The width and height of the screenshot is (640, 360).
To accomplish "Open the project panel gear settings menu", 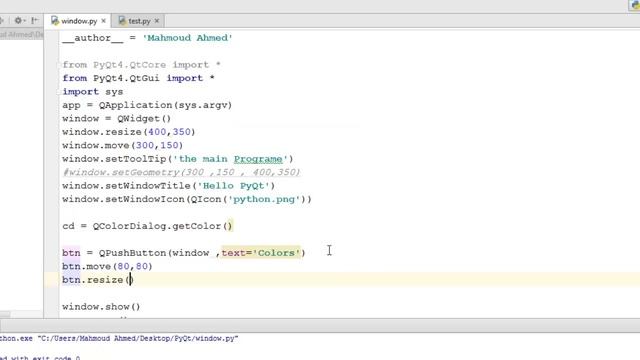I will (19, 20).
